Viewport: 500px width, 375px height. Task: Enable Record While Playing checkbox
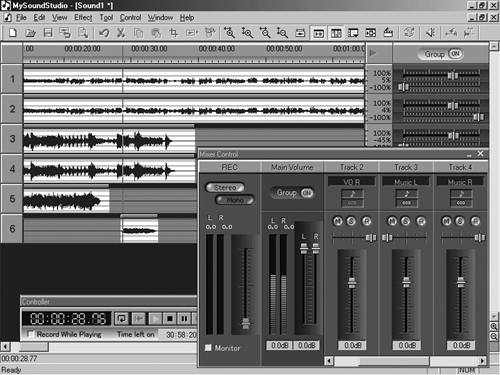tap(30, 334)
